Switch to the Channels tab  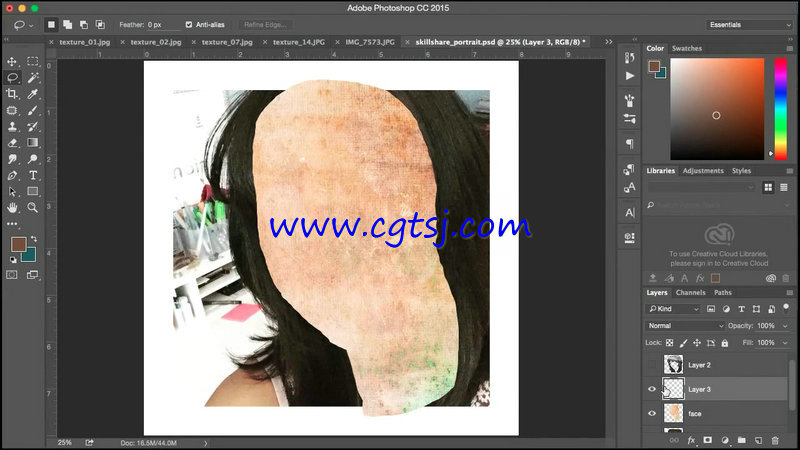pos(690,293)
